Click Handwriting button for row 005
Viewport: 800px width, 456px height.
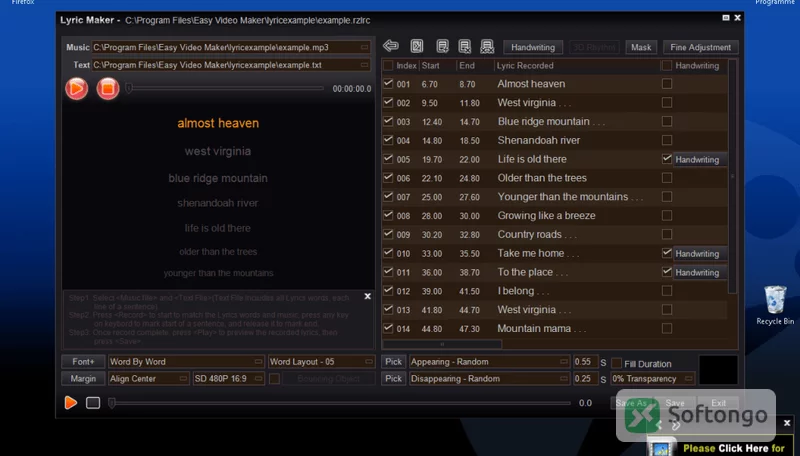click(x=700, y=160)
